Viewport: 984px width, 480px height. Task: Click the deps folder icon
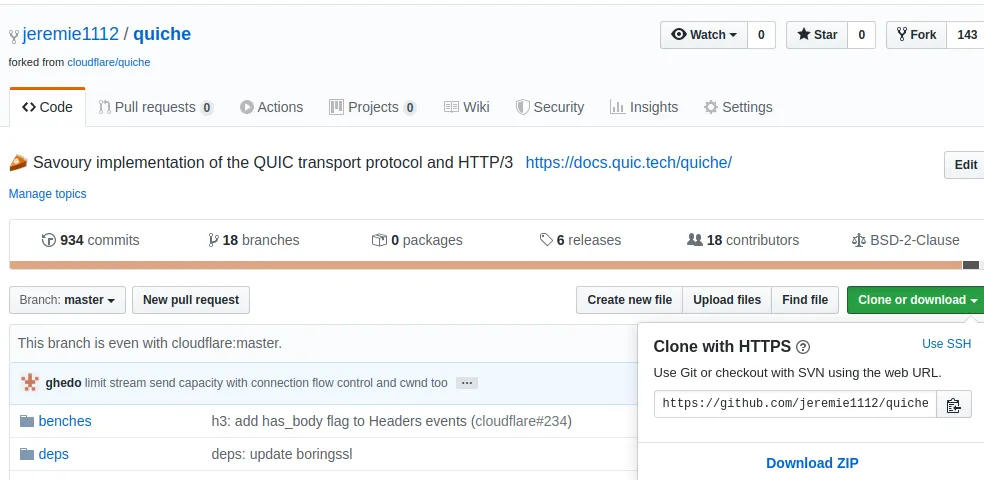point(27,454)
